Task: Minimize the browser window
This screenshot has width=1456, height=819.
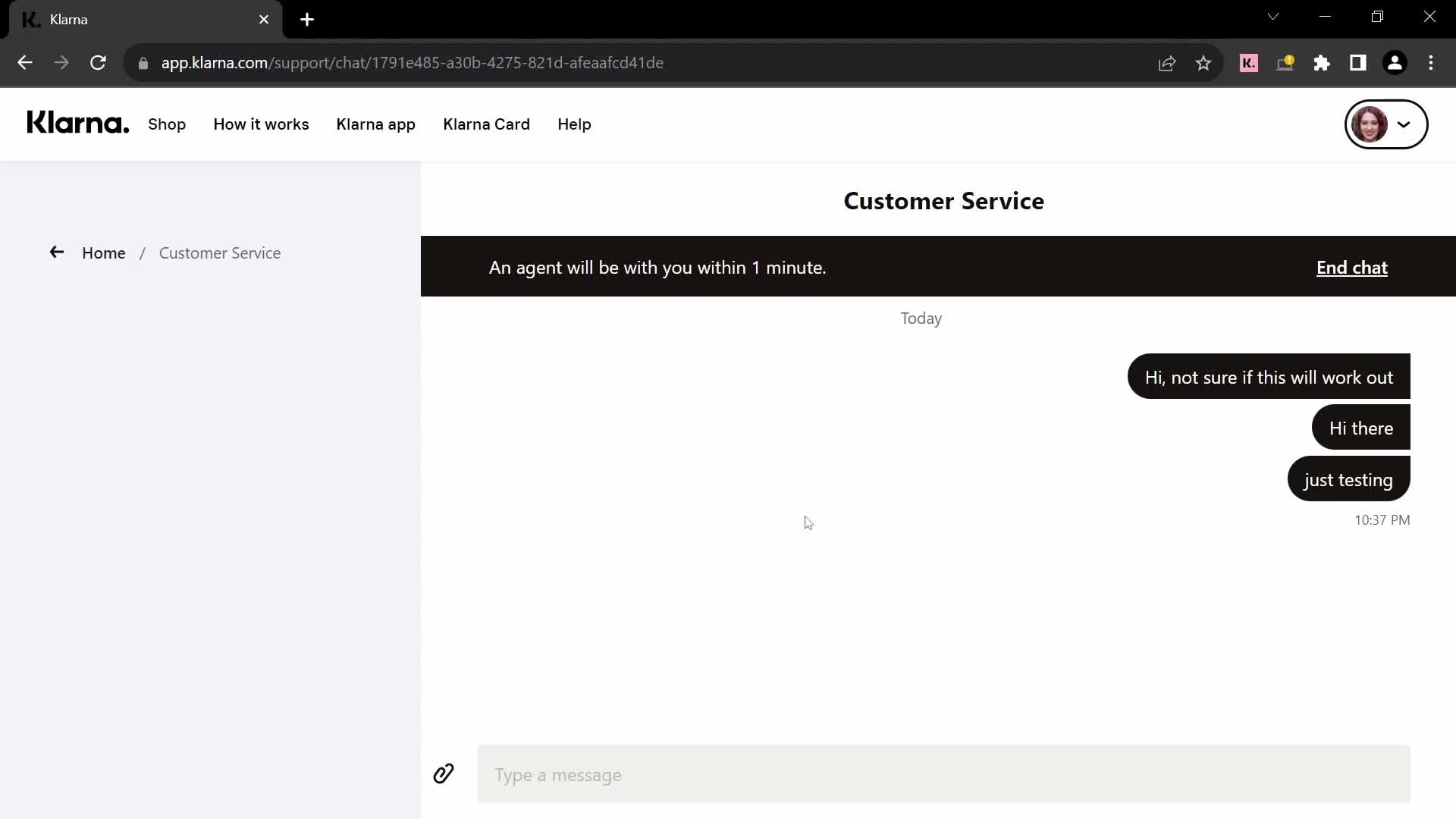Action: (x=1326, y=17)
